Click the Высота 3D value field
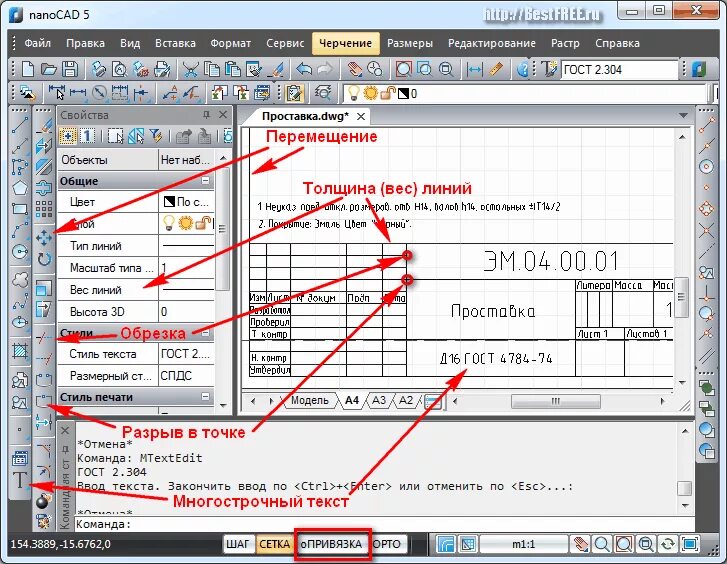 (187, 312)
